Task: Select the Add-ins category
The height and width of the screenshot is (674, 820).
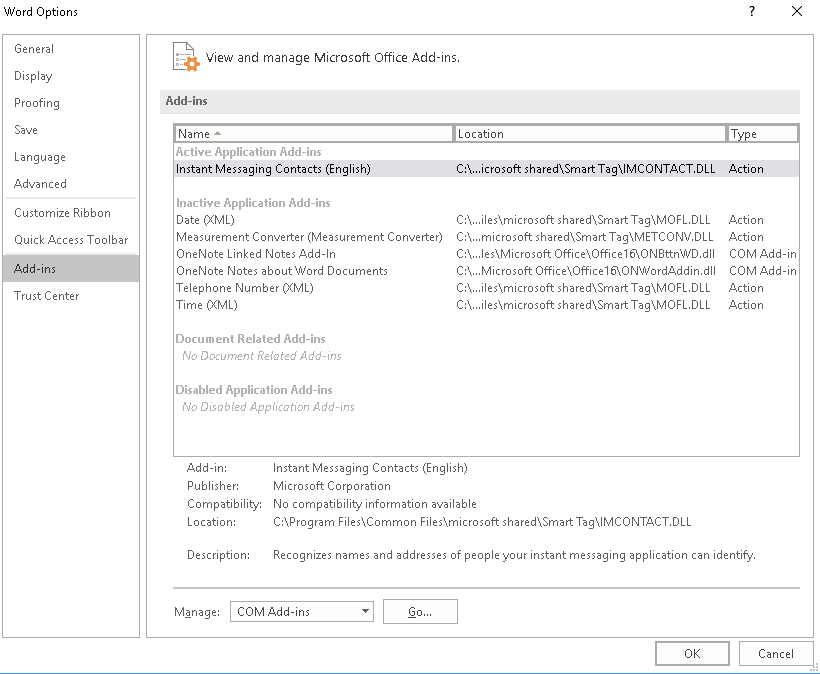Action: (x=71, y=268)
